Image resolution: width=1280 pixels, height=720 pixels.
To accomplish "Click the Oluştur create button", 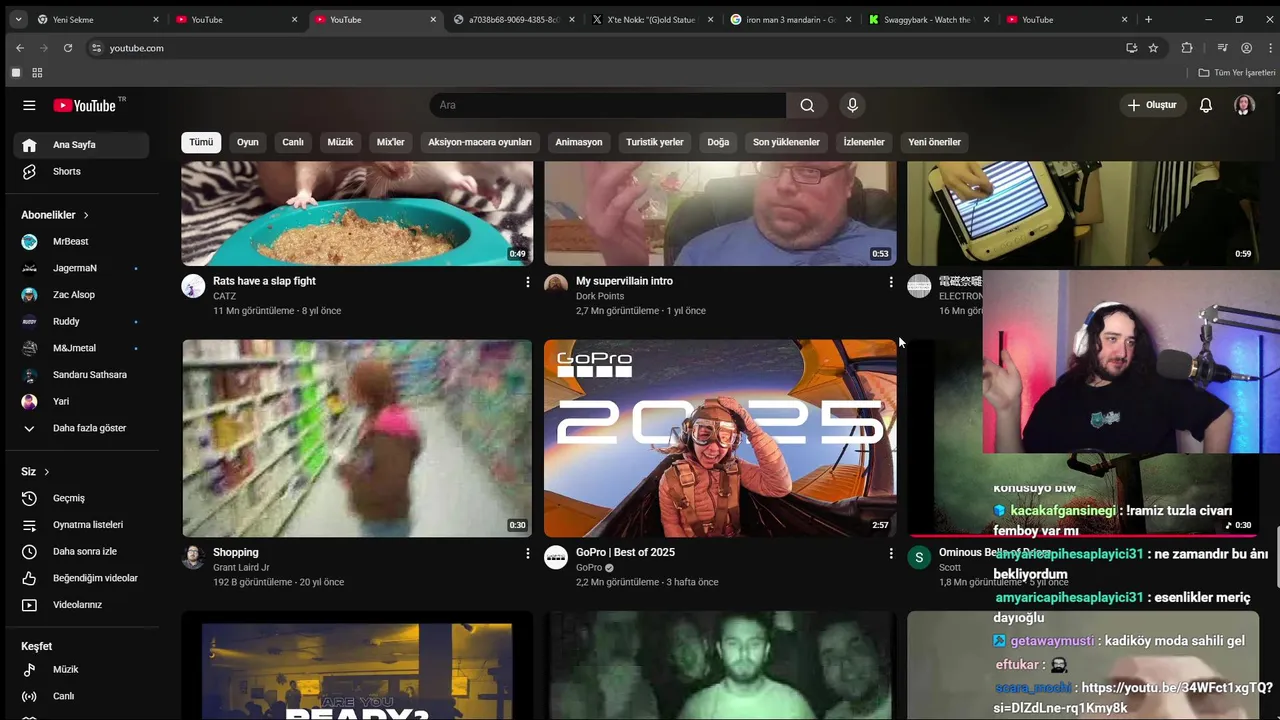I will click(x=1152, y=105).
